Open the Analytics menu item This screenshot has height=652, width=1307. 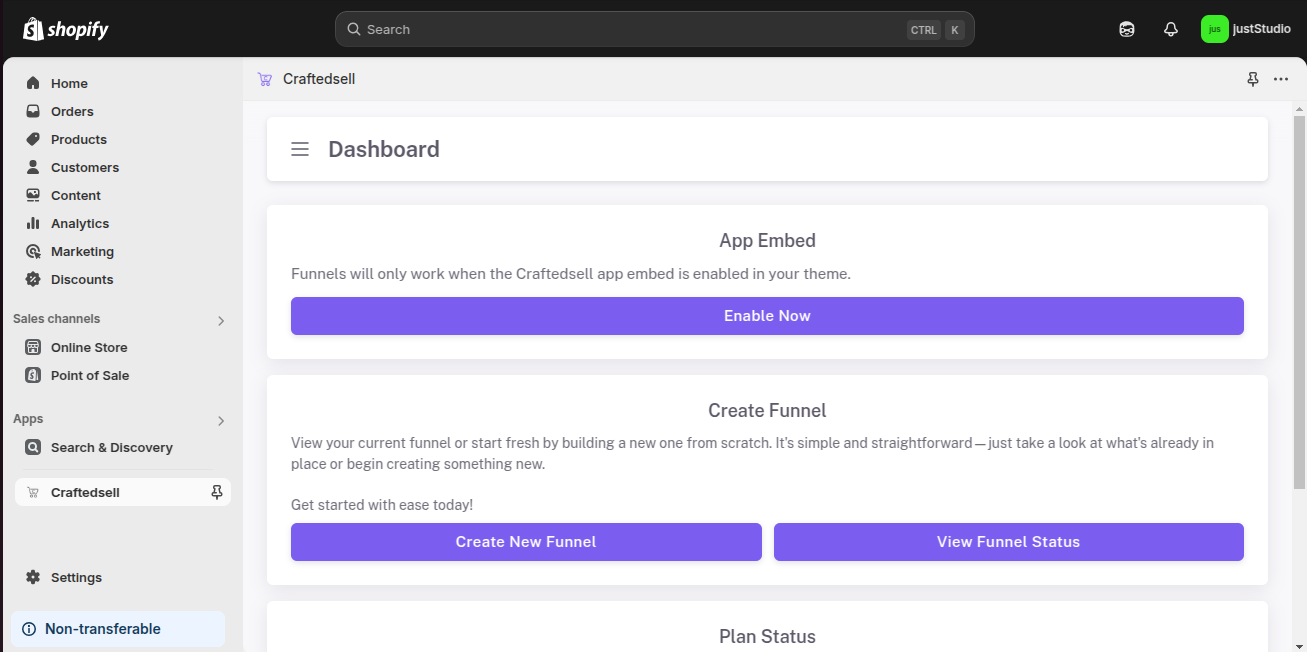click(x=80, y=223)
